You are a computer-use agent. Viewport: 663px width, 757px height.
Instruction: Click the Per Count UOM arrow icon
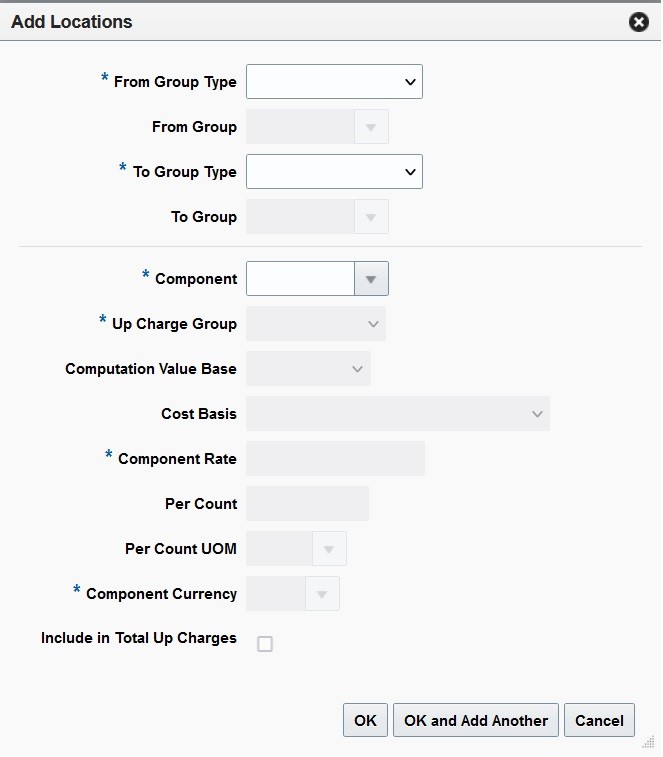[x=329, y=549]
